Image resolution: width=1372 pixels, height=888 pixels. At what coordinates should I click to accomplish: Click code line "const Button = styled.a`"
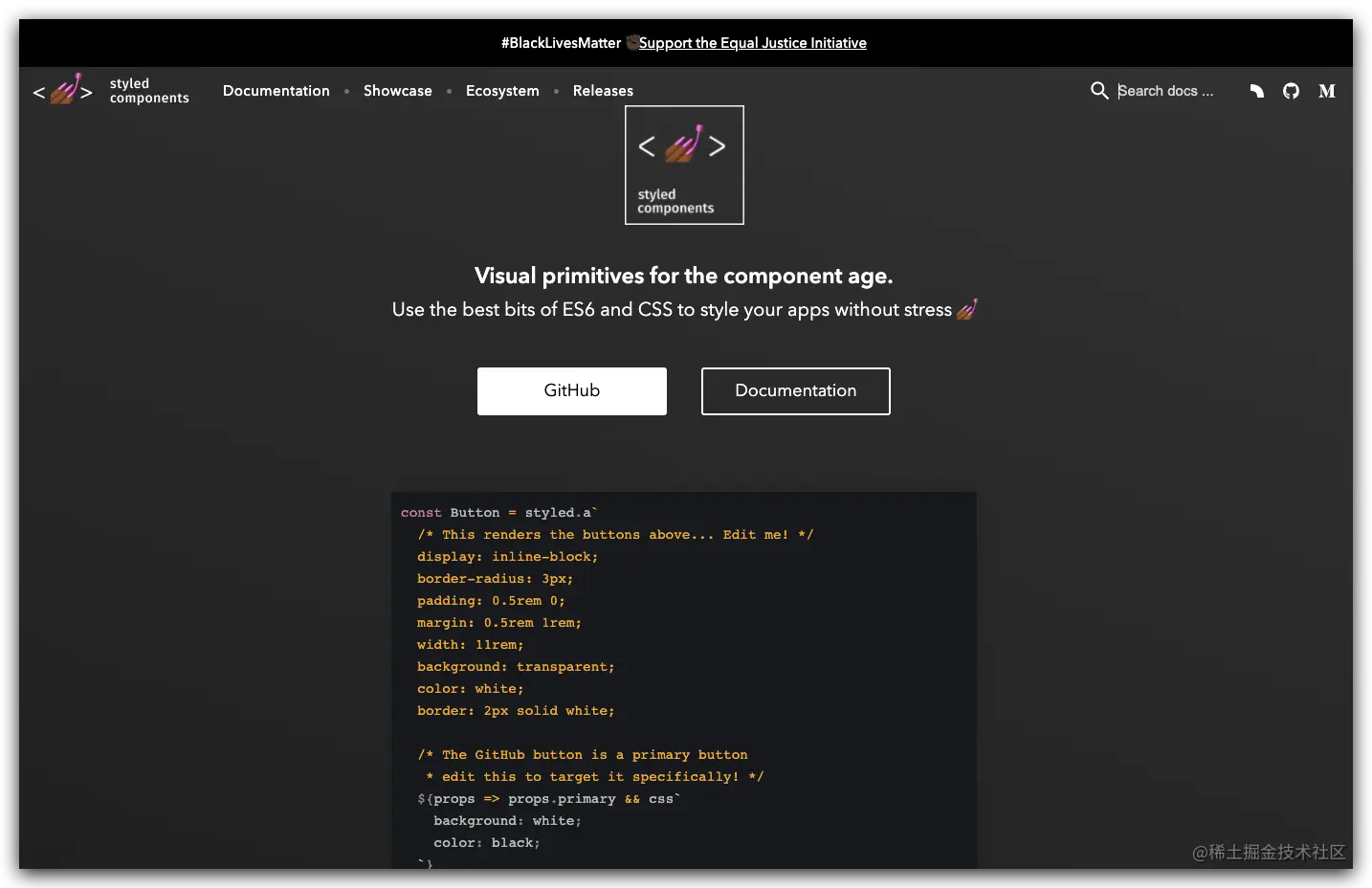(x=499, y=513)
